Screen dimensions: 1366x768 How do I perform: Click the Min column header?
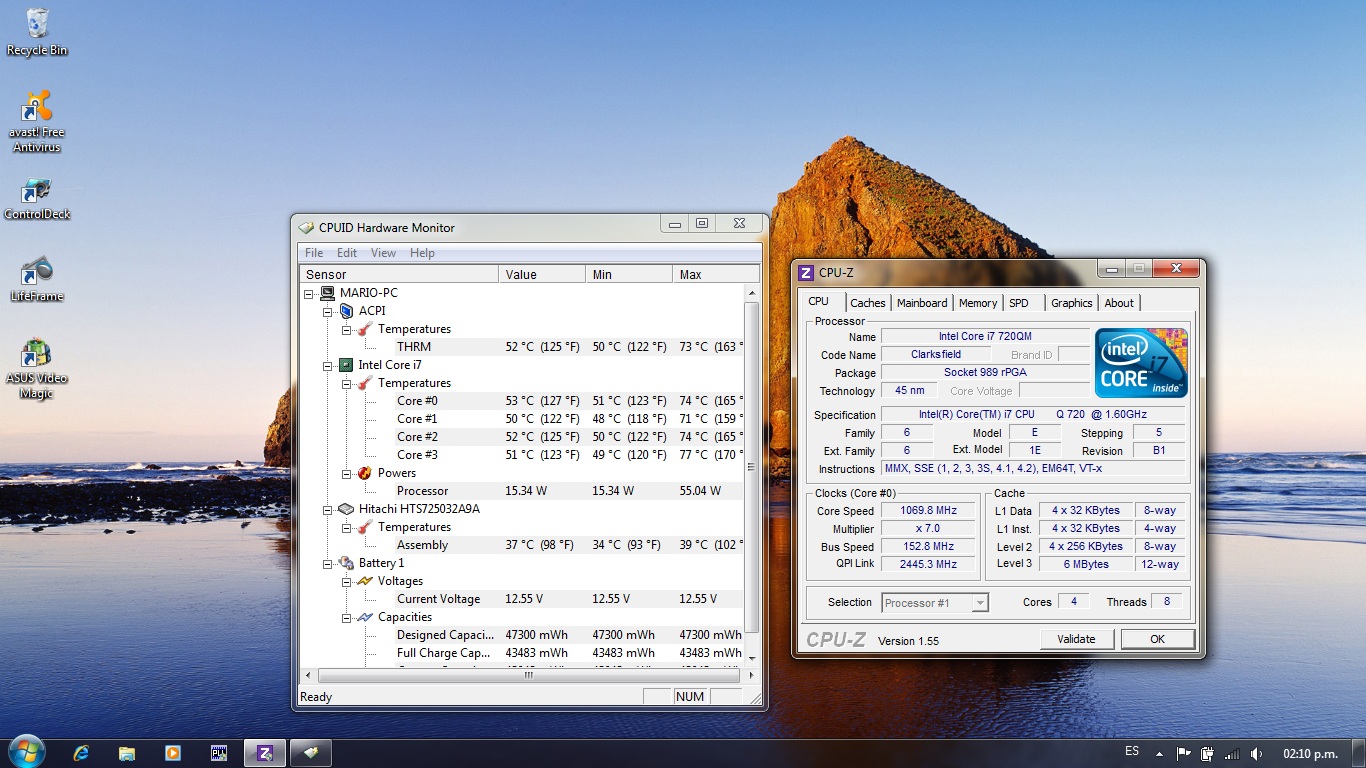click(x=629, y=274)
